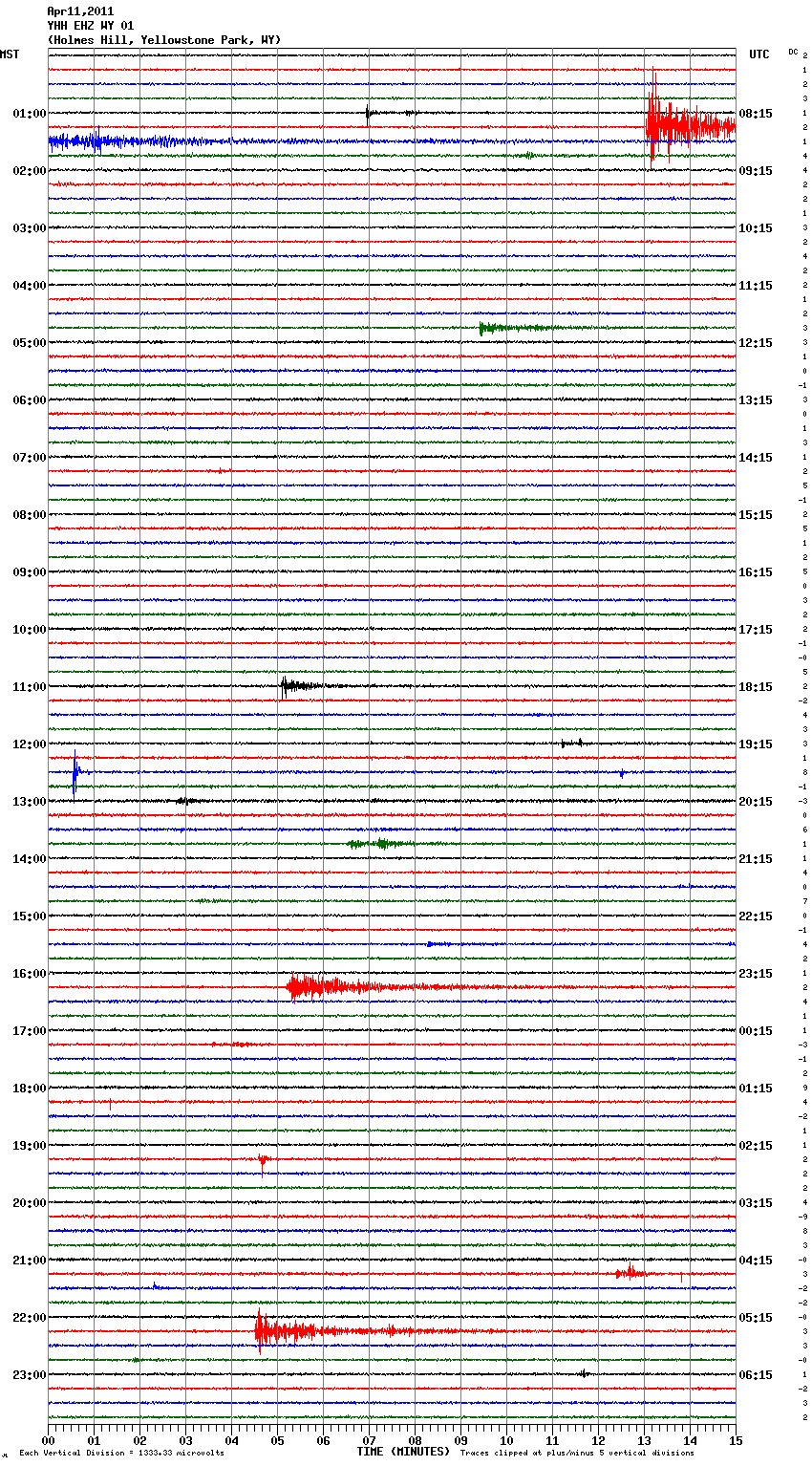
Task: Click the '05:15' UTC time label
Action: tap(756, 1318)
